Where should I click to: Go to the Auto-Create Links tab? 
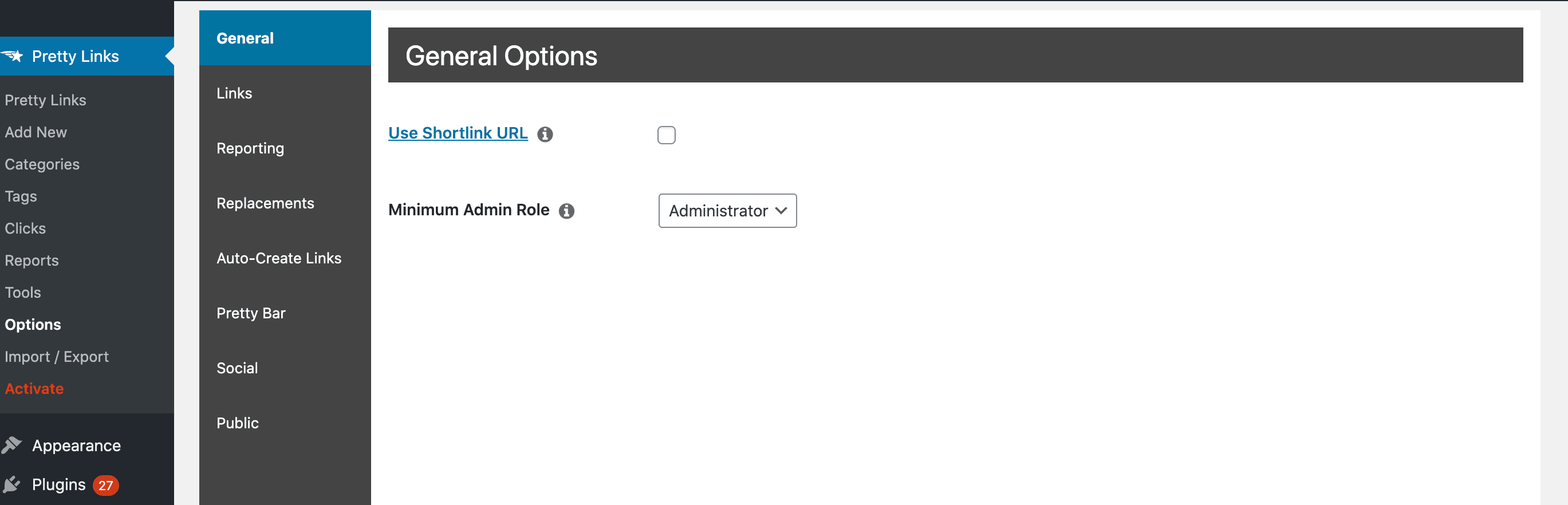pyautogui.click(x=285, y=258)
